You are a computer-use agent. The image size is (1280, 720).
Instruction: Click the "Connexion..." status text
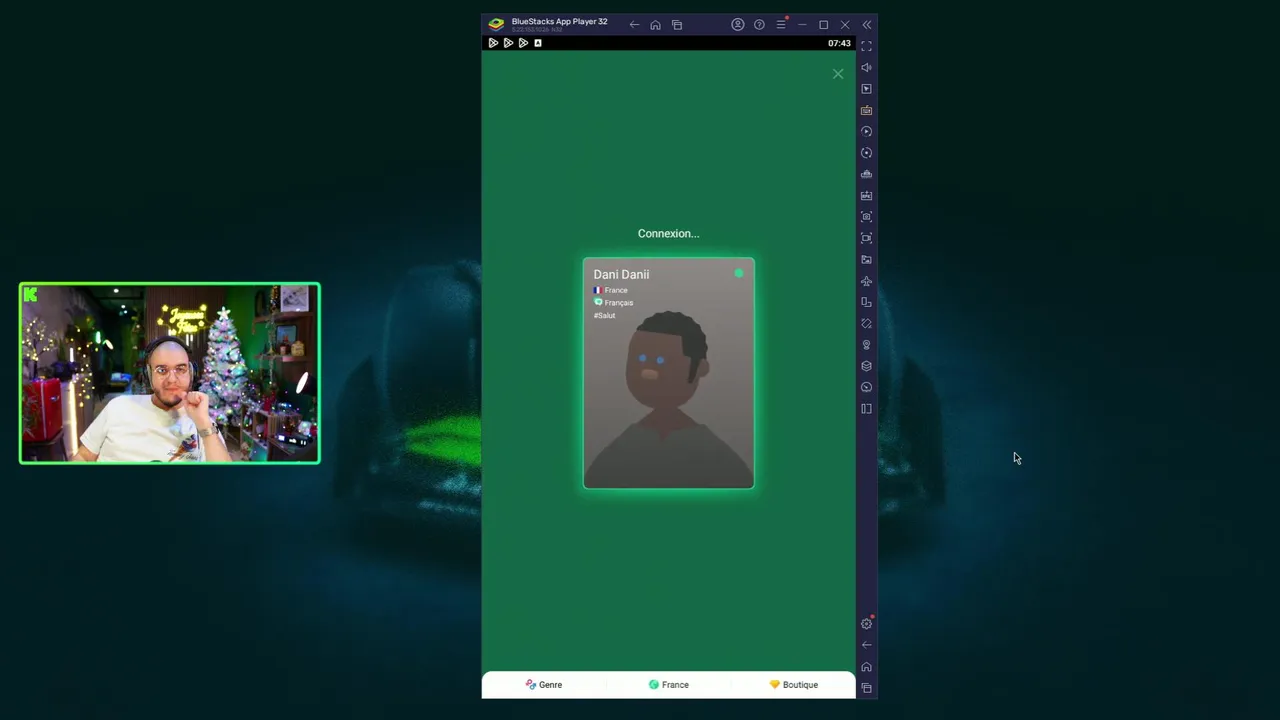[669, 234]
